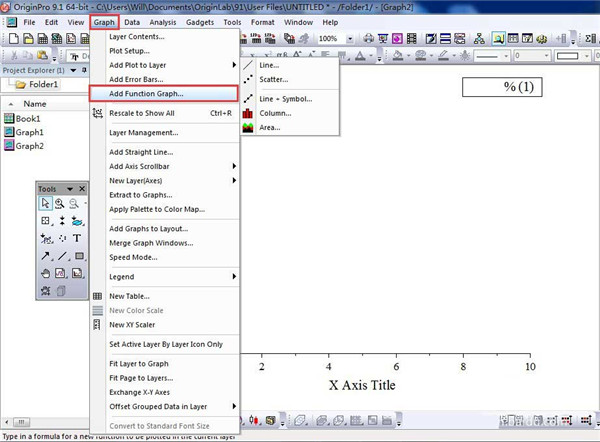
Task: Close the Tools floating panel
Action: point(82,188)
